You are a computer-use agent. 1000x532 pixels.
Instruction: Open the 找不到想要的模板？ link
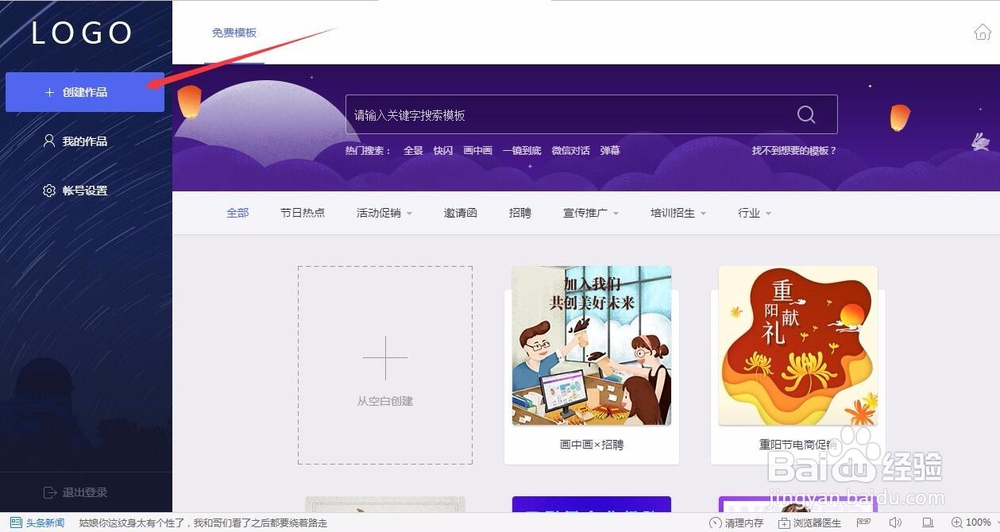click(x=794, y=151)
